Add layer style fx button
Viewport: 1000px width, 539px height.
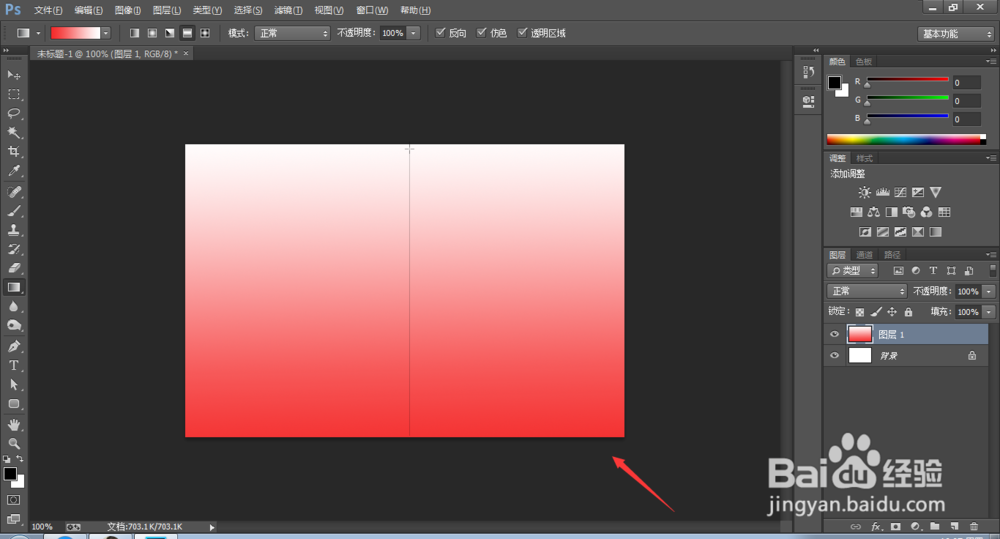876,526
